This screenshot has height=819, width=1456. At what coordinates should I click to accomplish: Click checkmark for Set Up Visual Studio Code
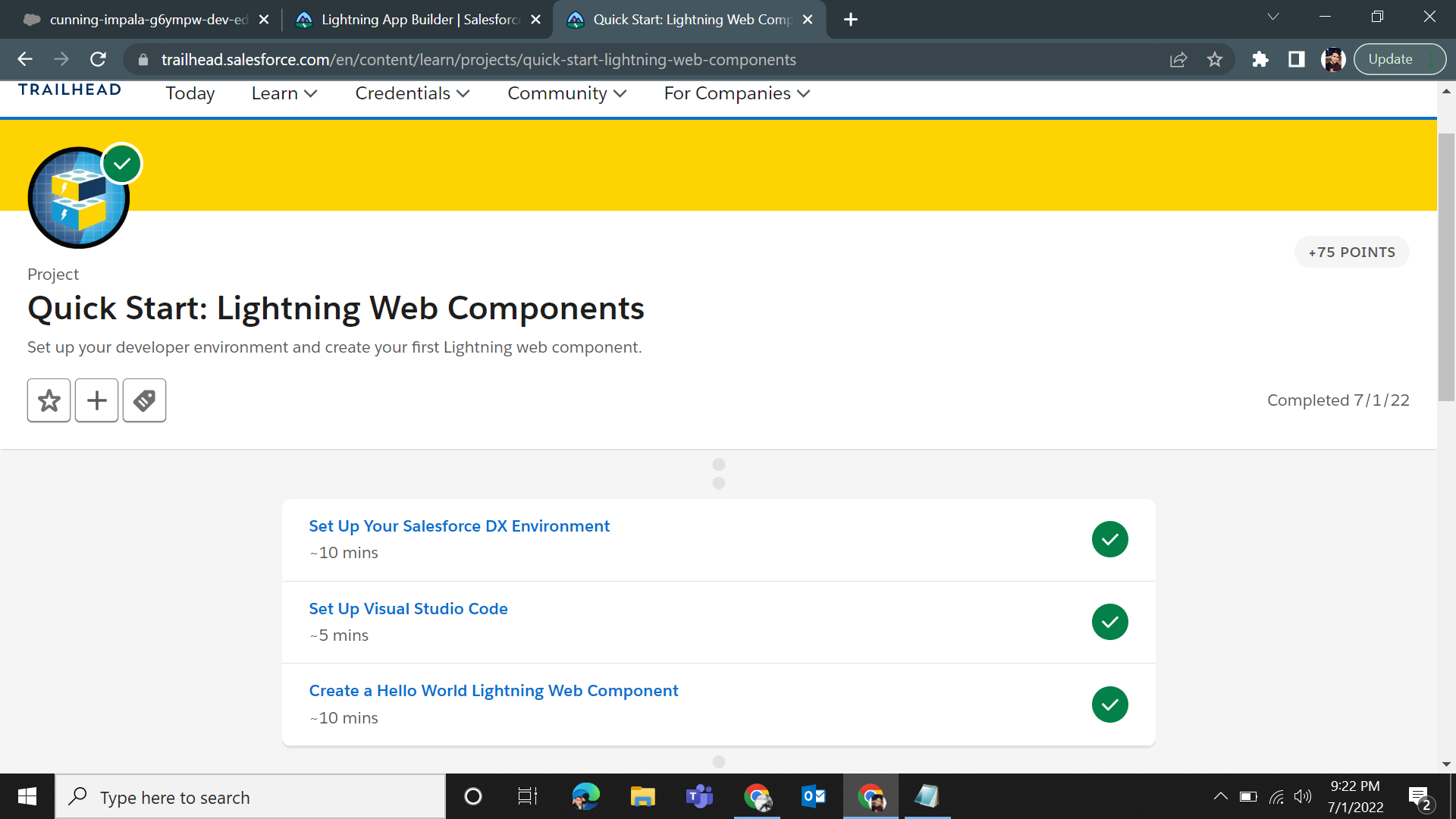click(1110, 622)
